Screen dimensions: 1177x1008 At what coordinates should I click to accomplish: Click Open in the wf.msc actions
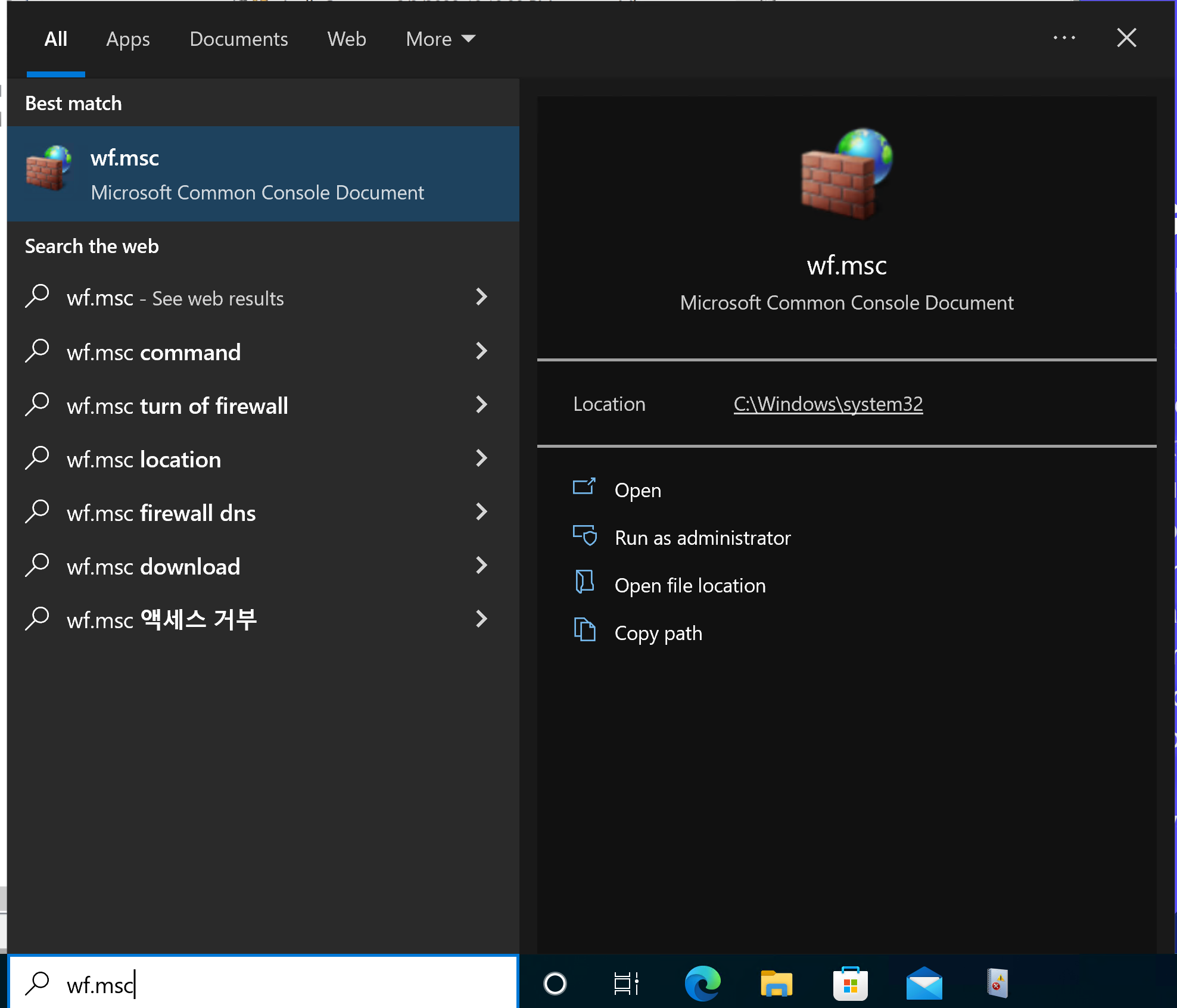637,490
